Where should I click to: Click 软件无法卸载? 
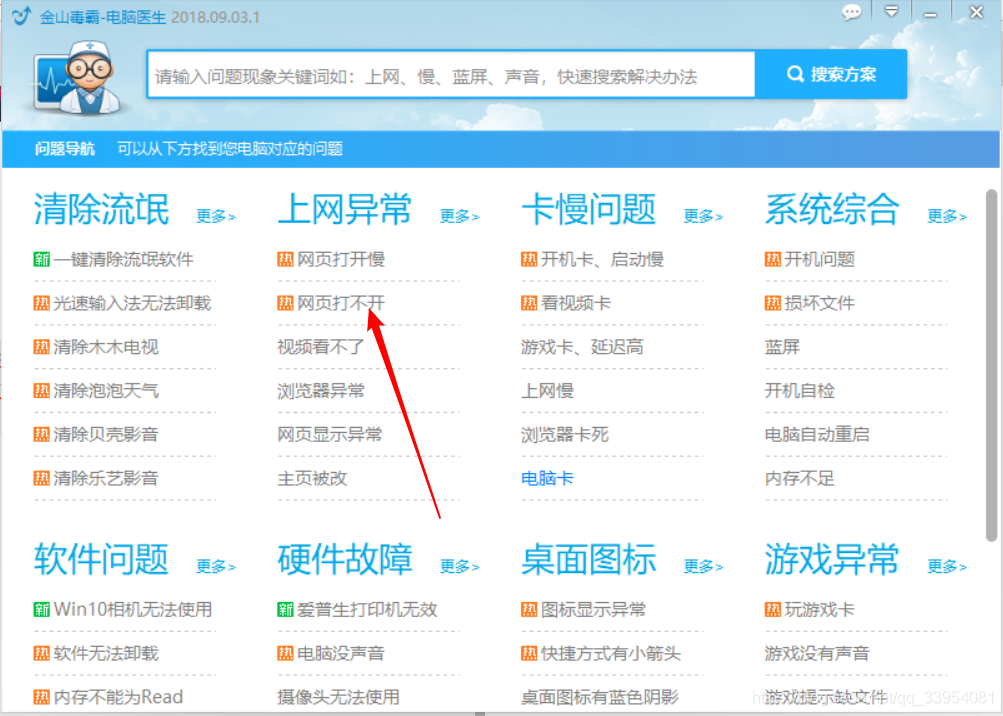tap(106, 653)
